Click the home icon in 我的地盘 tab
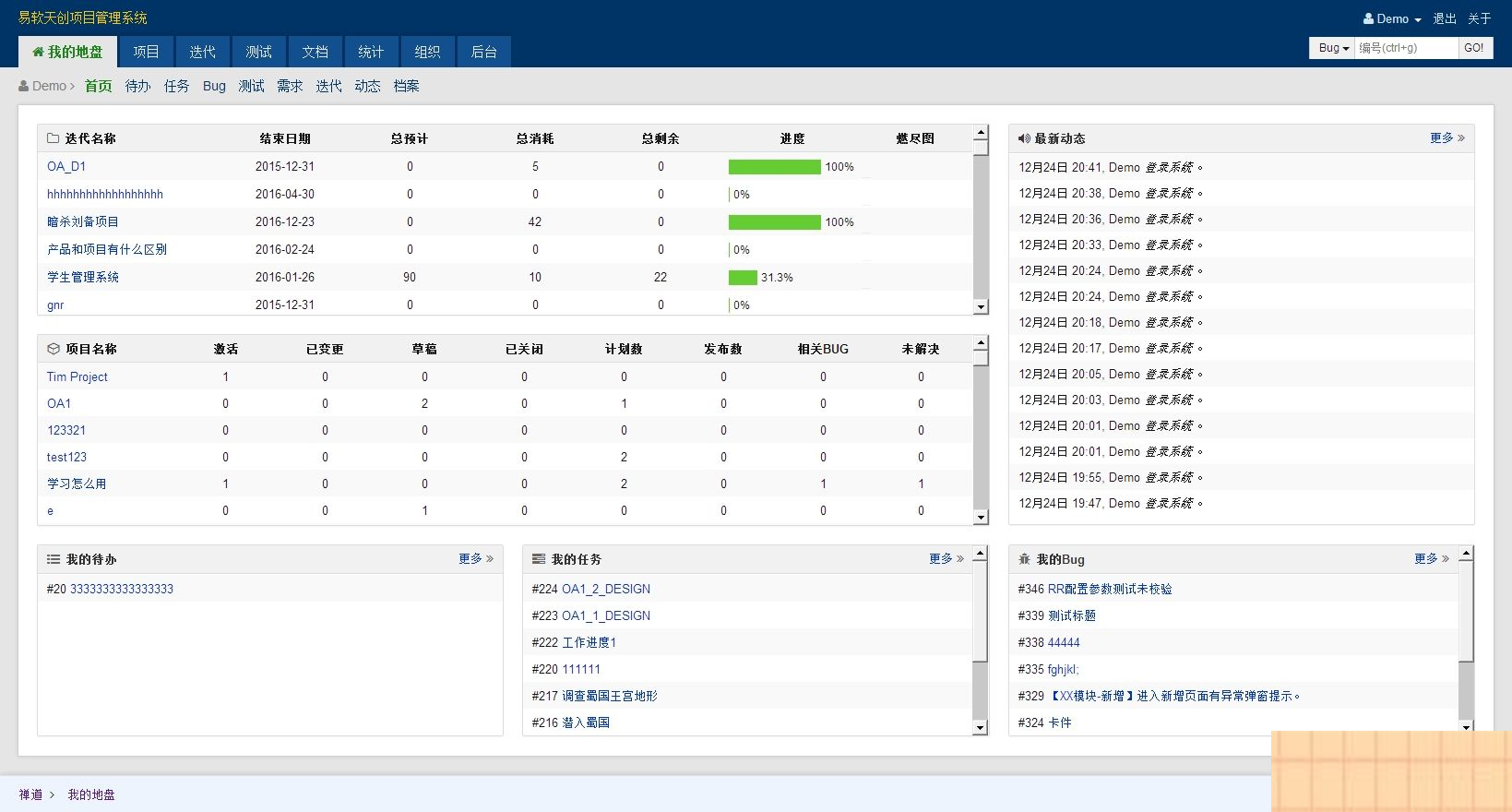Screen dimensions: 1512x812 (x=38, y=52)
